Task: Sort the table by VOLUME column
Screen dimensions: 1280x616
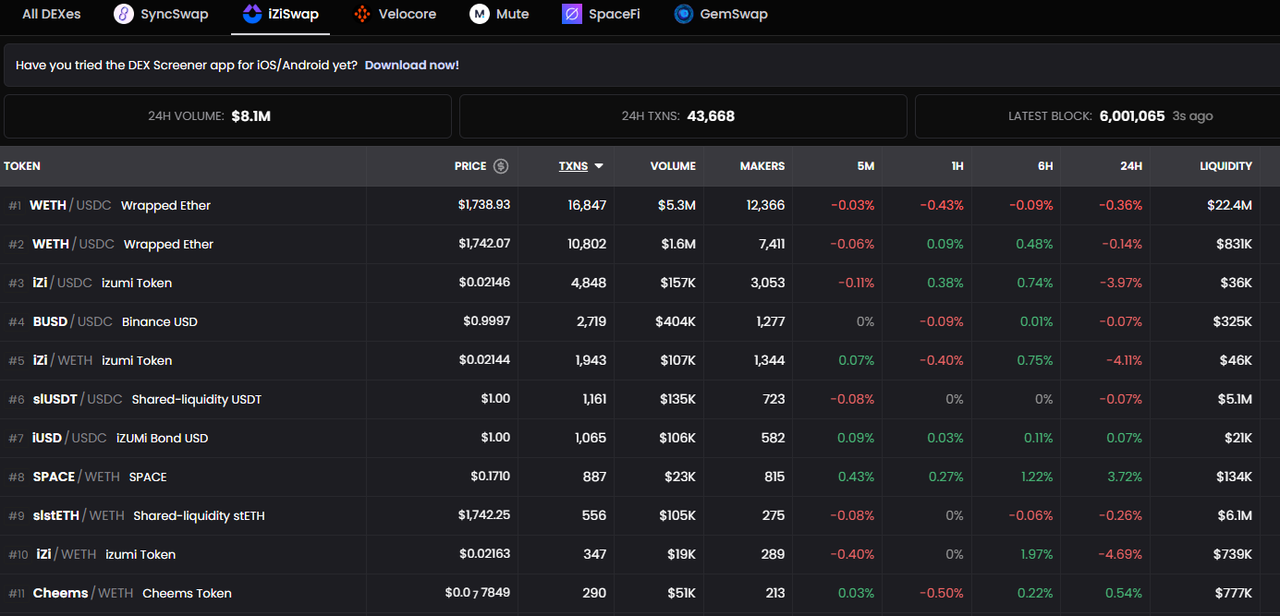Action: click(x=673, y=166)
